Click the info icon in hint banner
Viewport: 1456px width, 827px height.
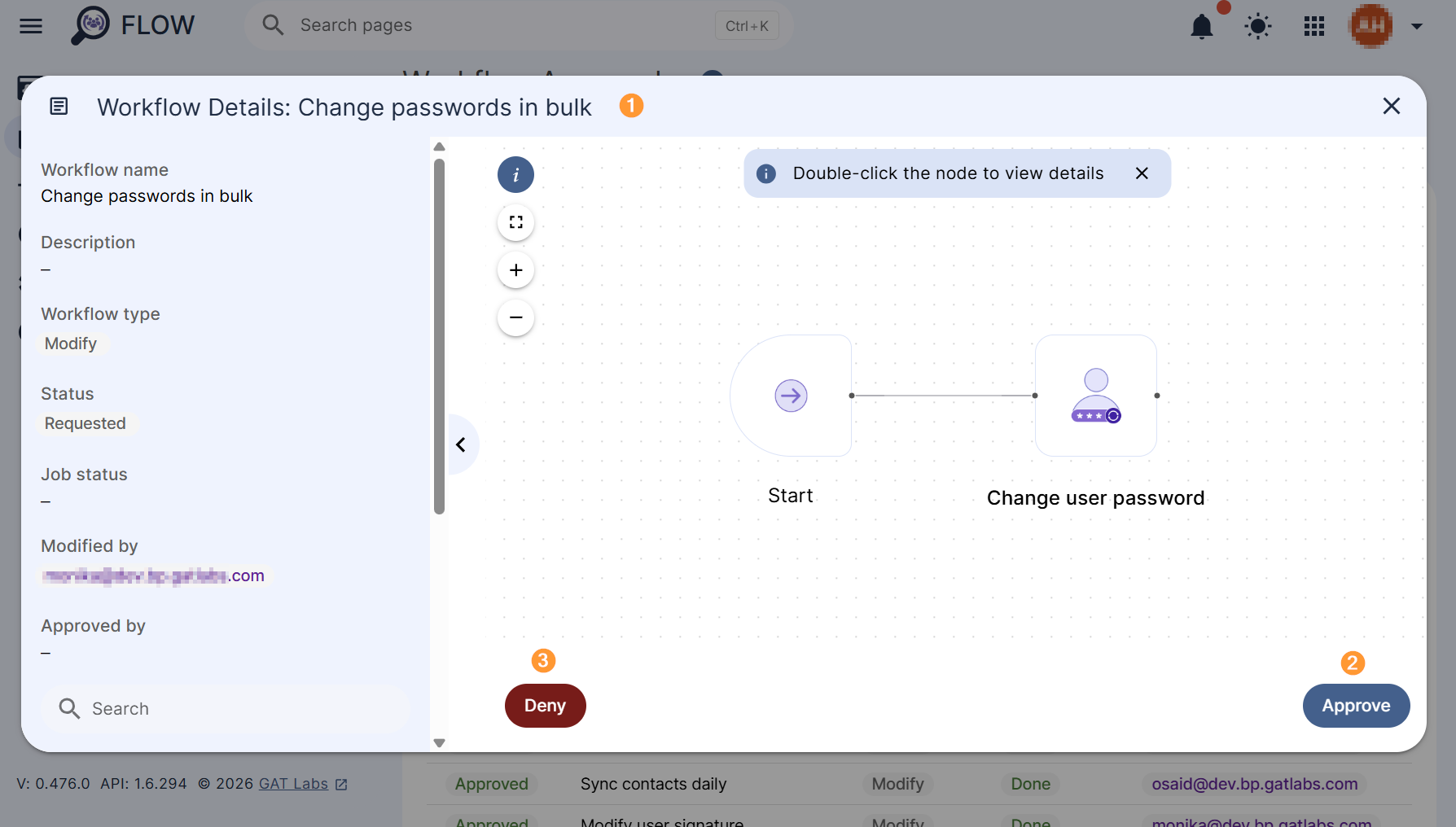pyautogui.click(x=766, y=173)
